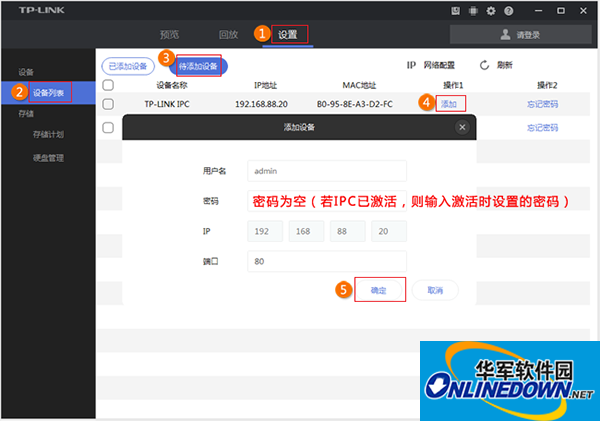This screenshot has height=421, width=600.
Task: Open 硬盘管理 in the sidebar
Action: coord(48,158)
